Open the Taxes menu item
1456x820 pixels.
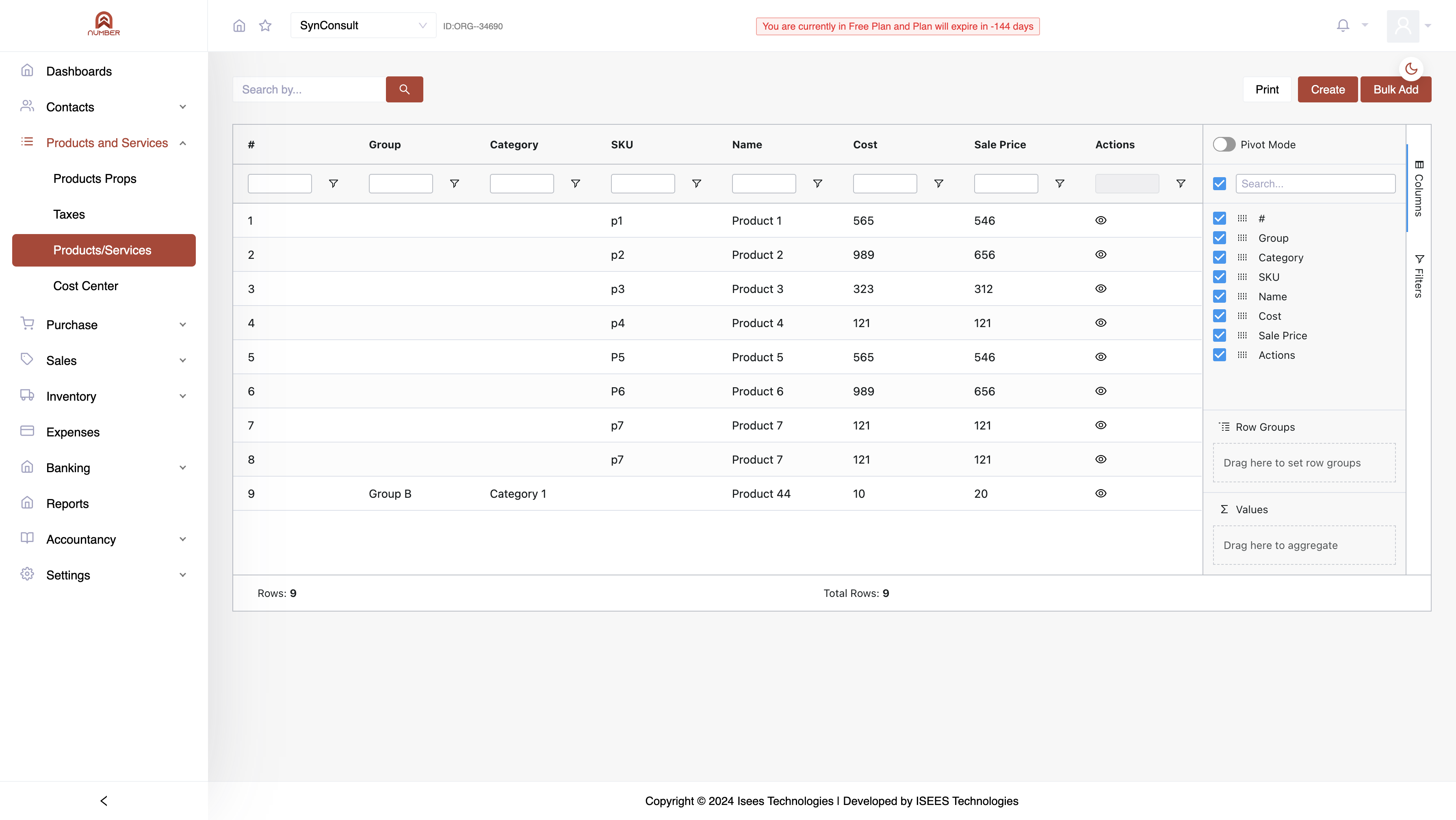tap(69, 214)
